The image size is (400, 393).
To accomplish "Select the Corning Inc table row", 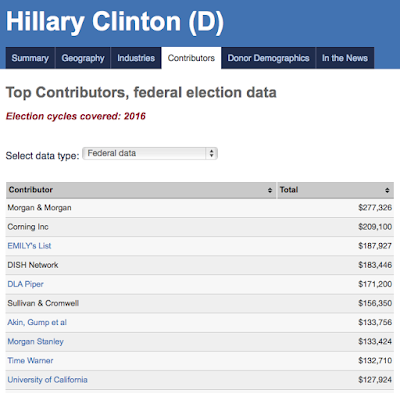I will (200, 227).
